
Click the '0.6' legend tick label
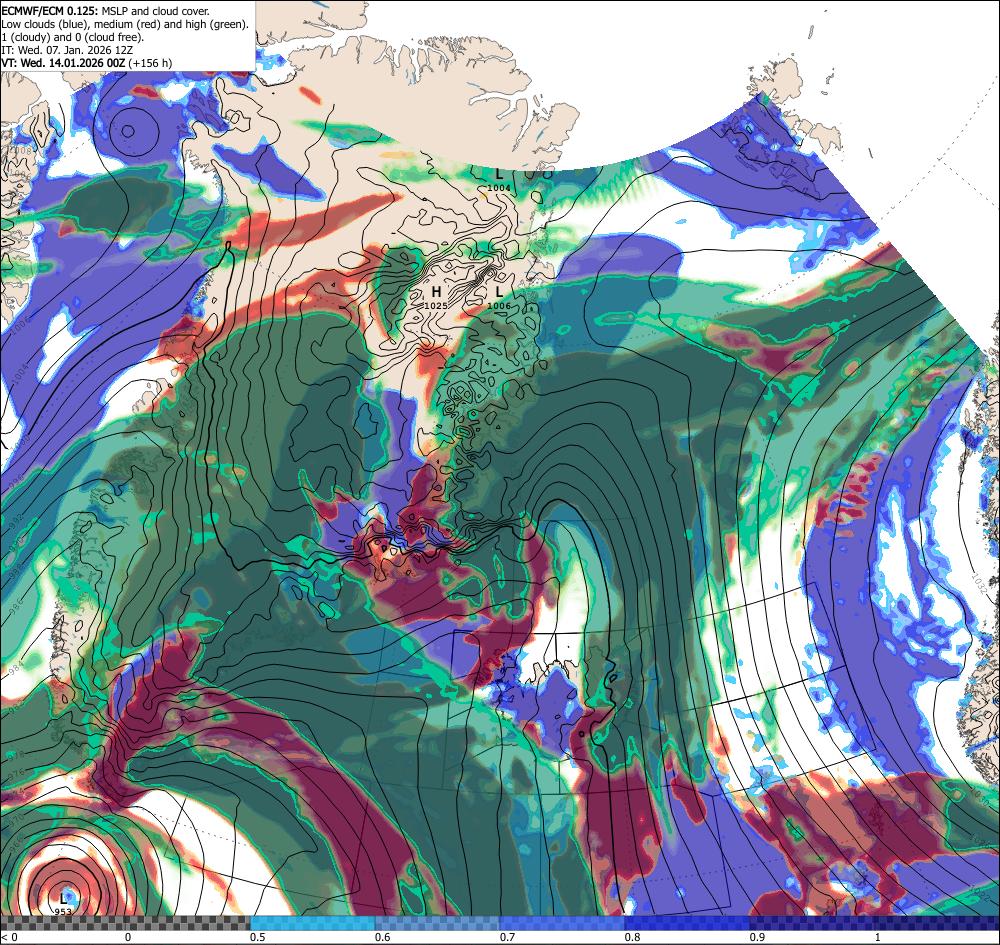[x=383, y=937]
